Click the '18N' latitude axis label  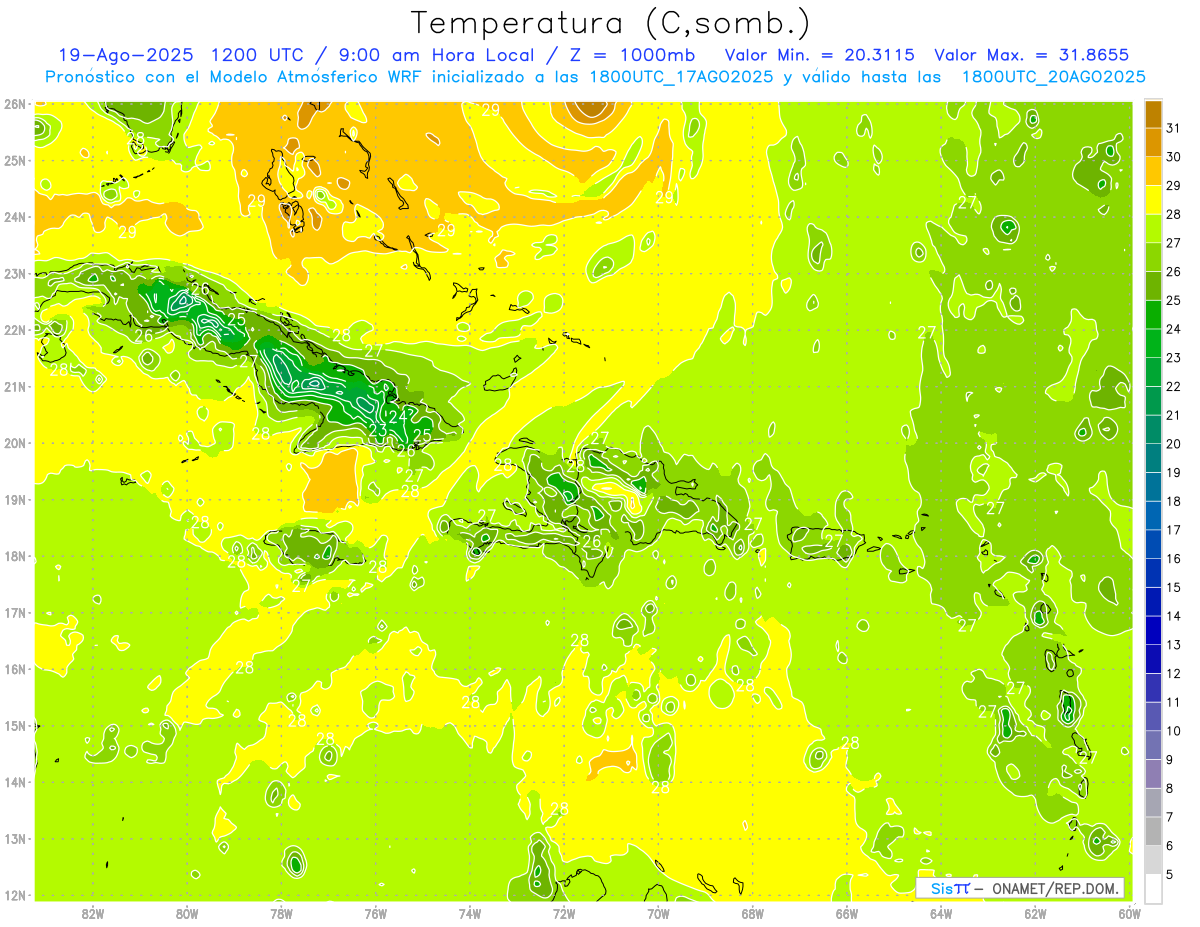click(15, 556)
